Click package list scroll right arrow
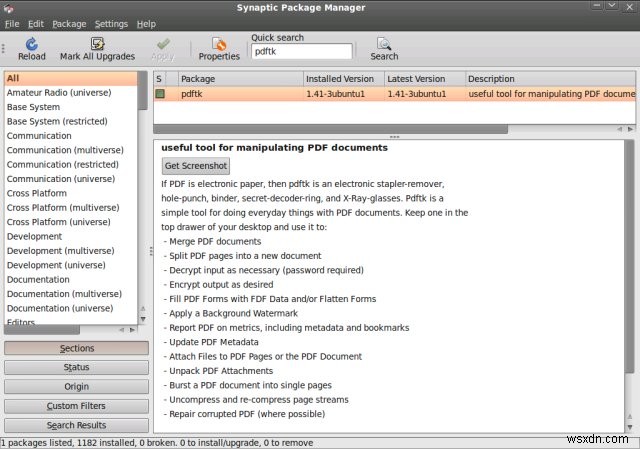The image size is (640, 449). (x=631, y=129)
